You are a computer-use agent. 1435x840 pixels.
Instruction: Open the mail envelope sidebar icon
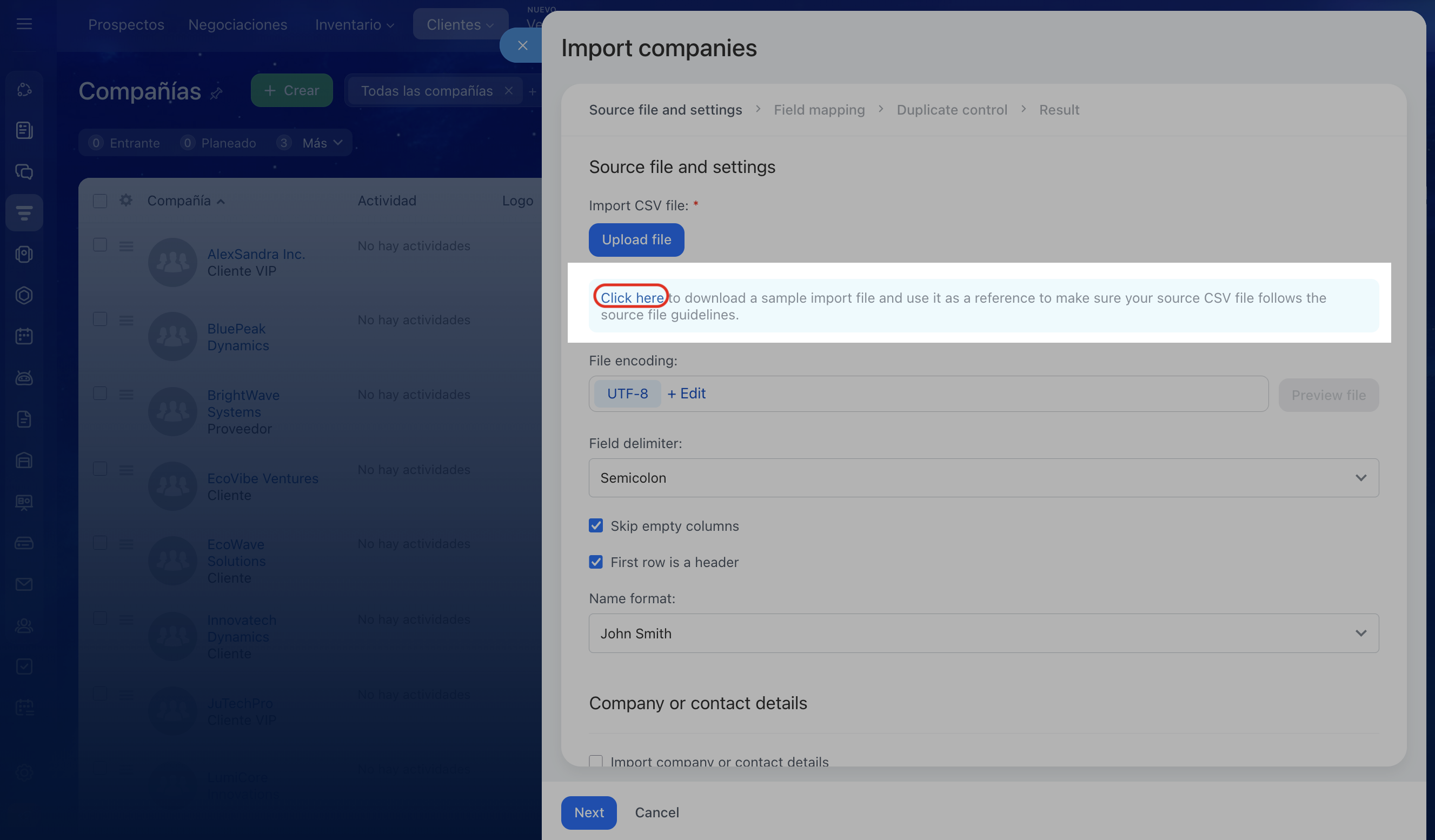[24, 584]
